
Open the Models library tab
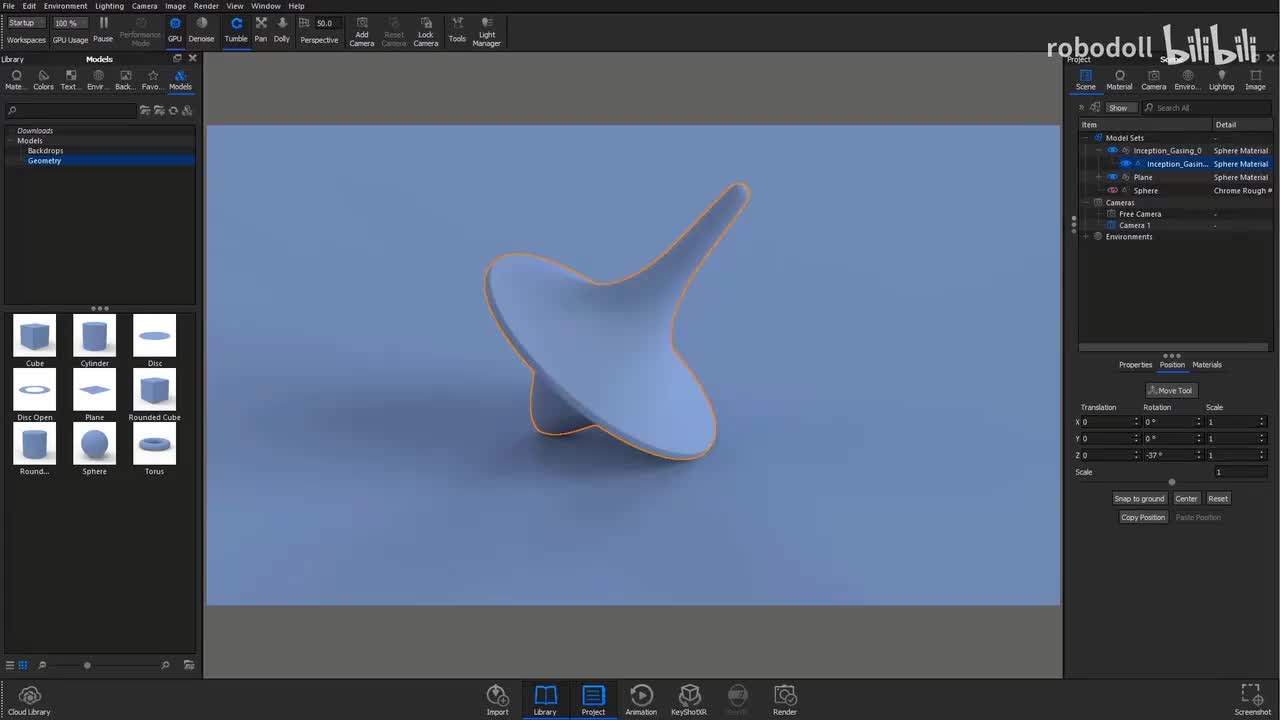[180, 80]
